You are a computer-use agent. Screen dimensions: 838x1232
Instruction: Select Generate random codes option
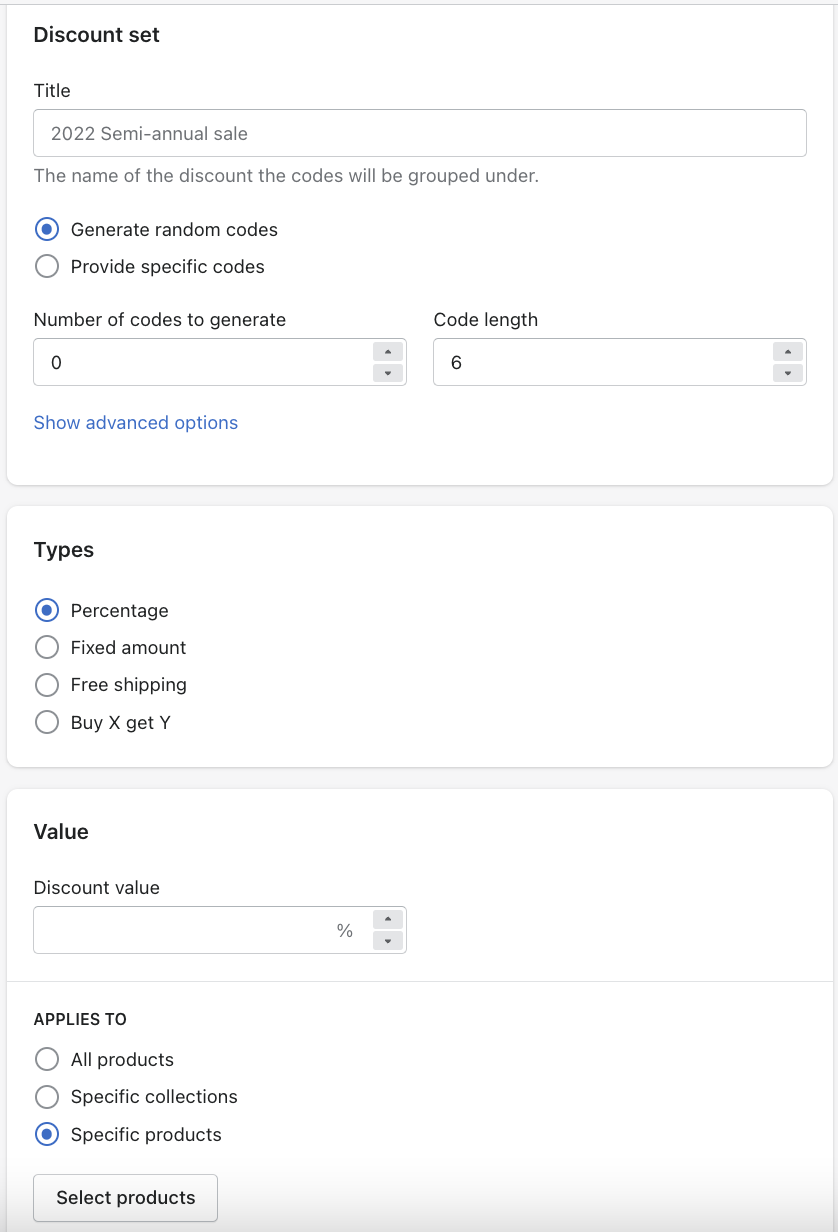tap(47, 230)
